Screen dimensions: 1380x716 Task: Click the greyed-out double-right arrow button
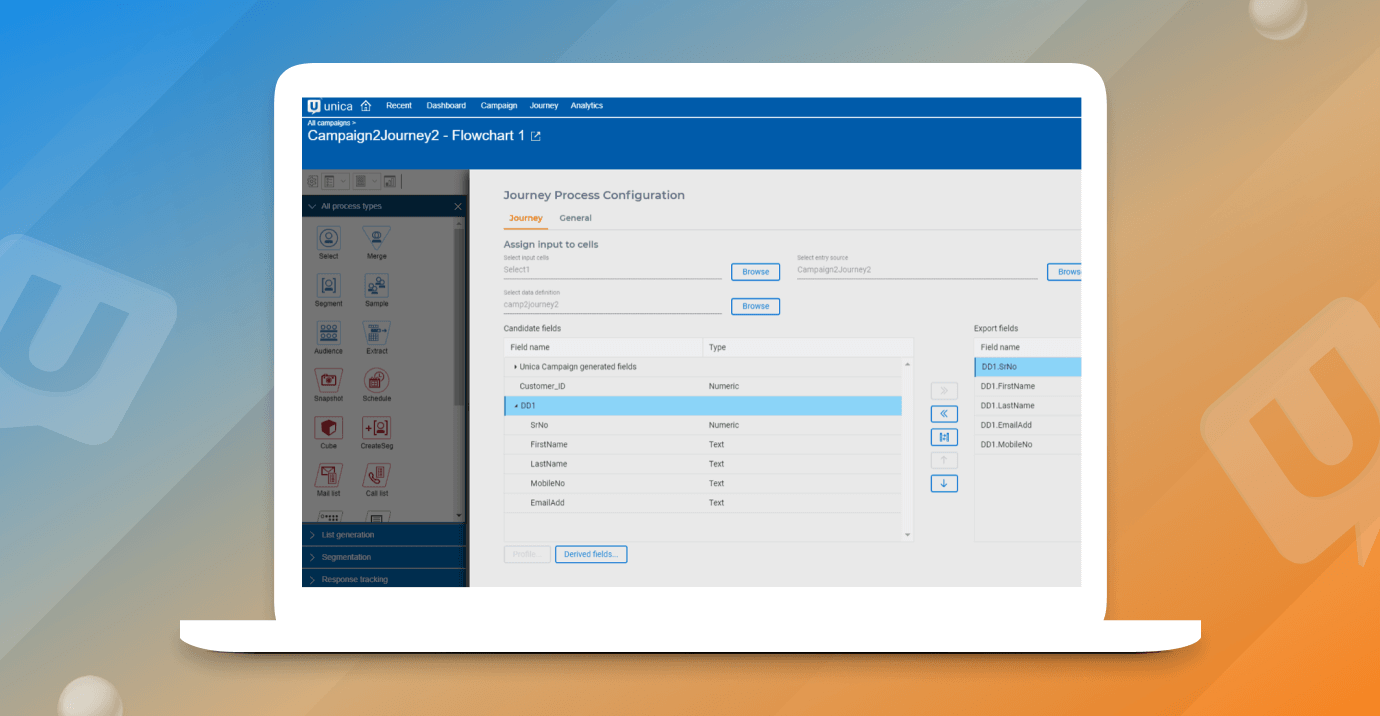[944, 391]
